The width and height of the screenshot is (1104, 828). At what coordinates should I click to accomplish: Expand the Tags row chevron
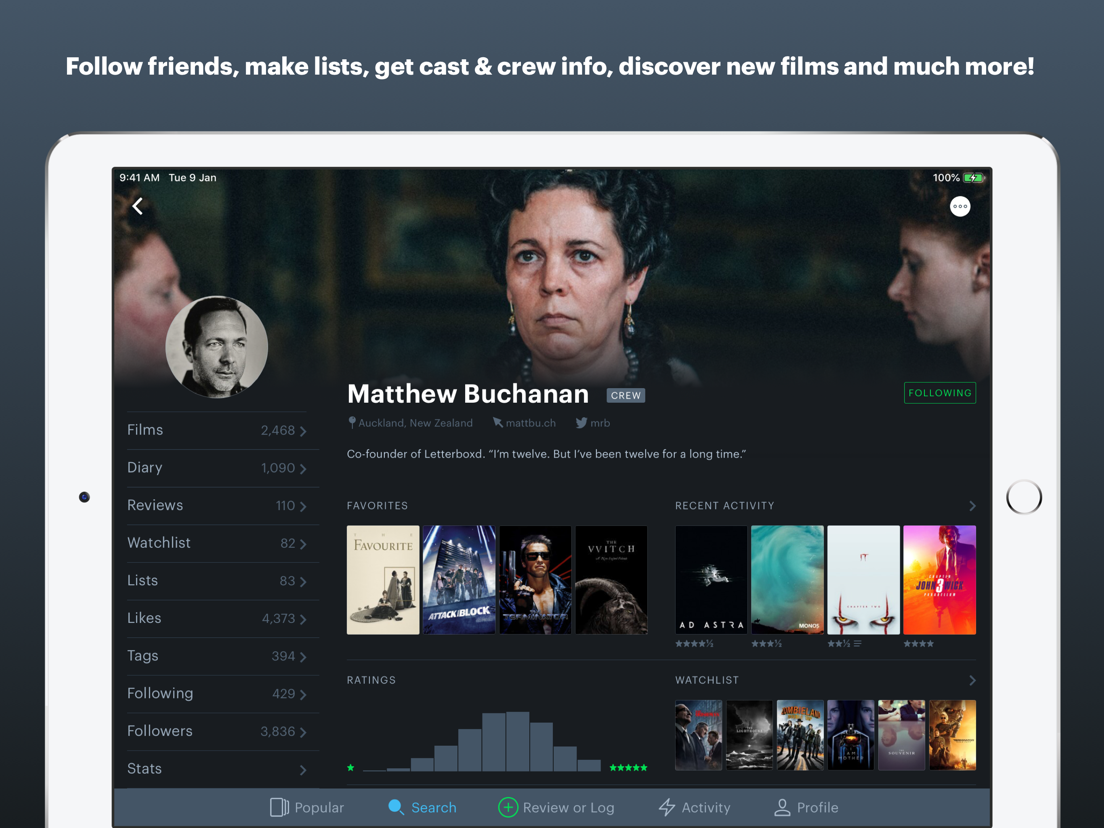tap(303, 657)
